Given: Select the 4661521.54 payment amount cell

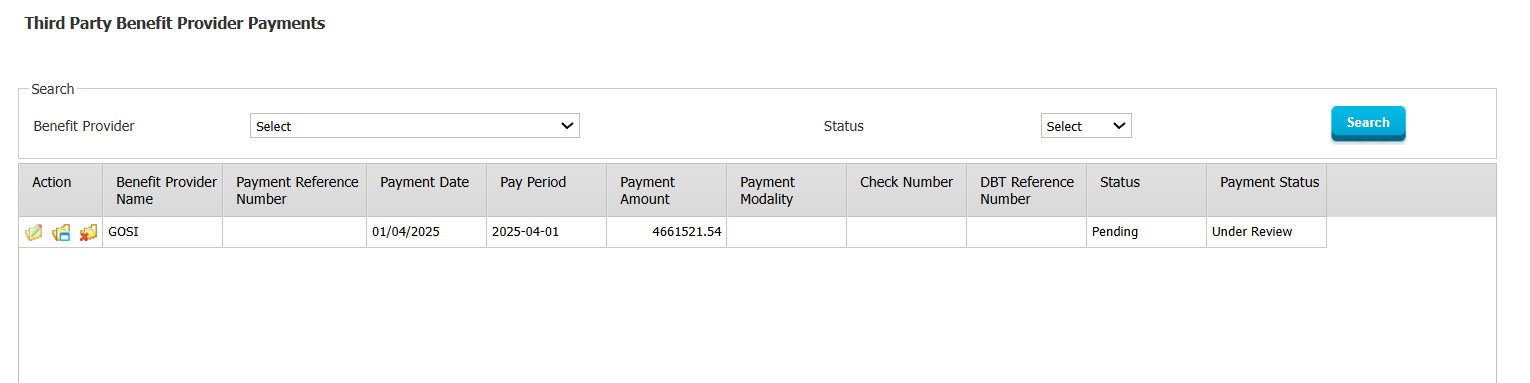Looking at the screenshot, I should 666,232.
